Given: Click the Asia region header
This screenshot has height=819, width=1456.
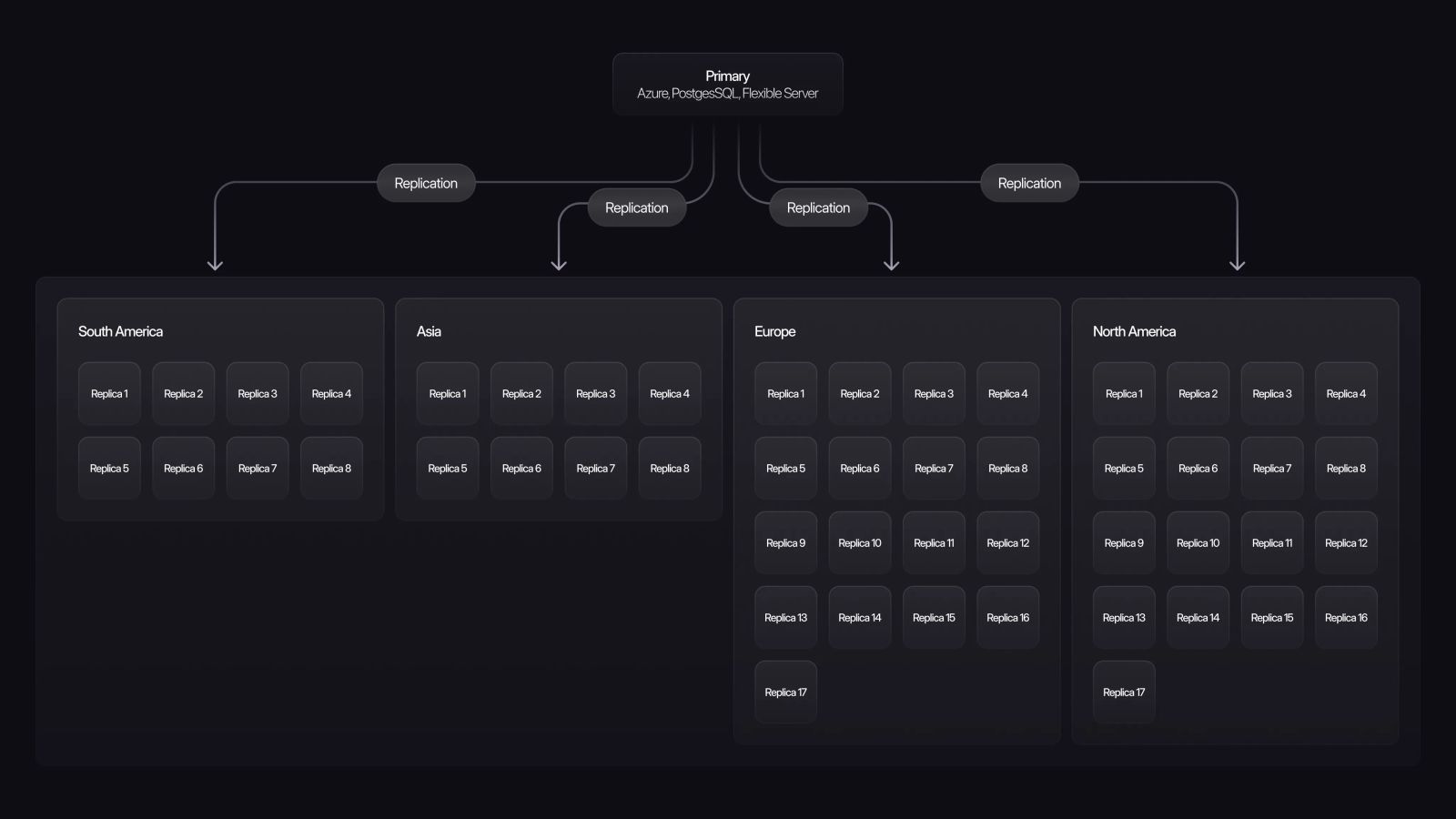Looking at the screenshot, I should click(428, 331).
